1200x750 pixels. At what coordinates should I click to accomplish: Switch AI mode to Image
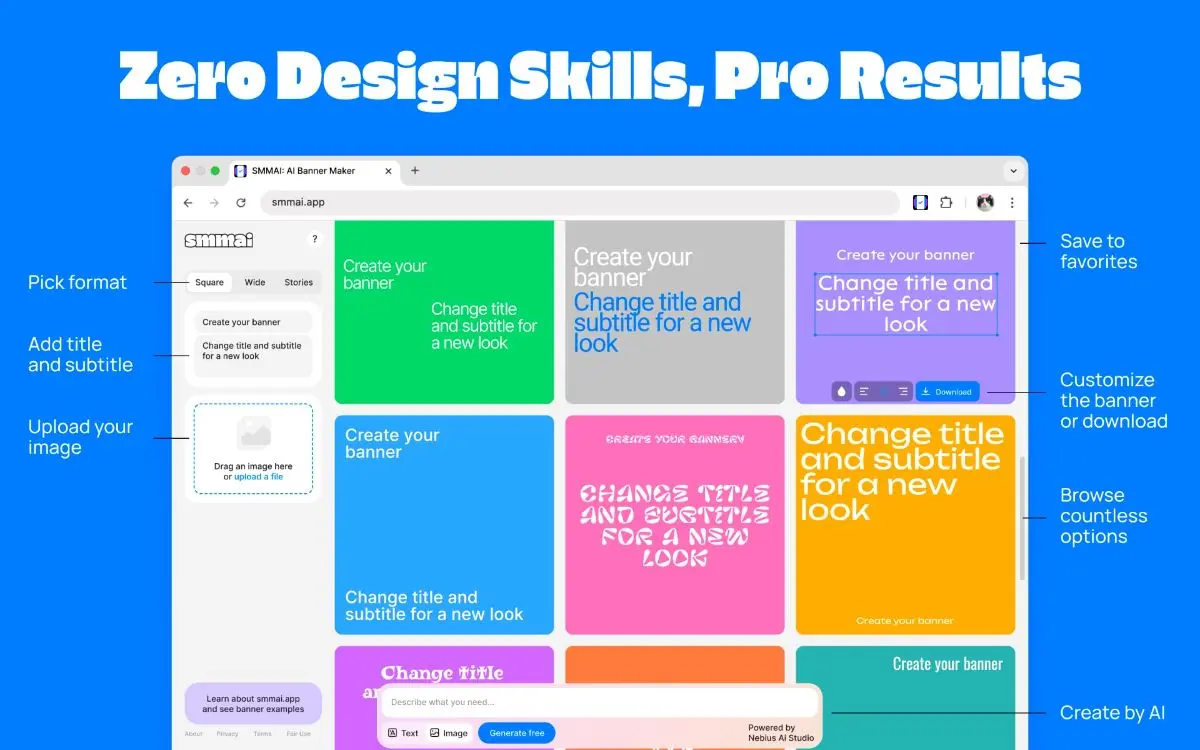(449, 733)
